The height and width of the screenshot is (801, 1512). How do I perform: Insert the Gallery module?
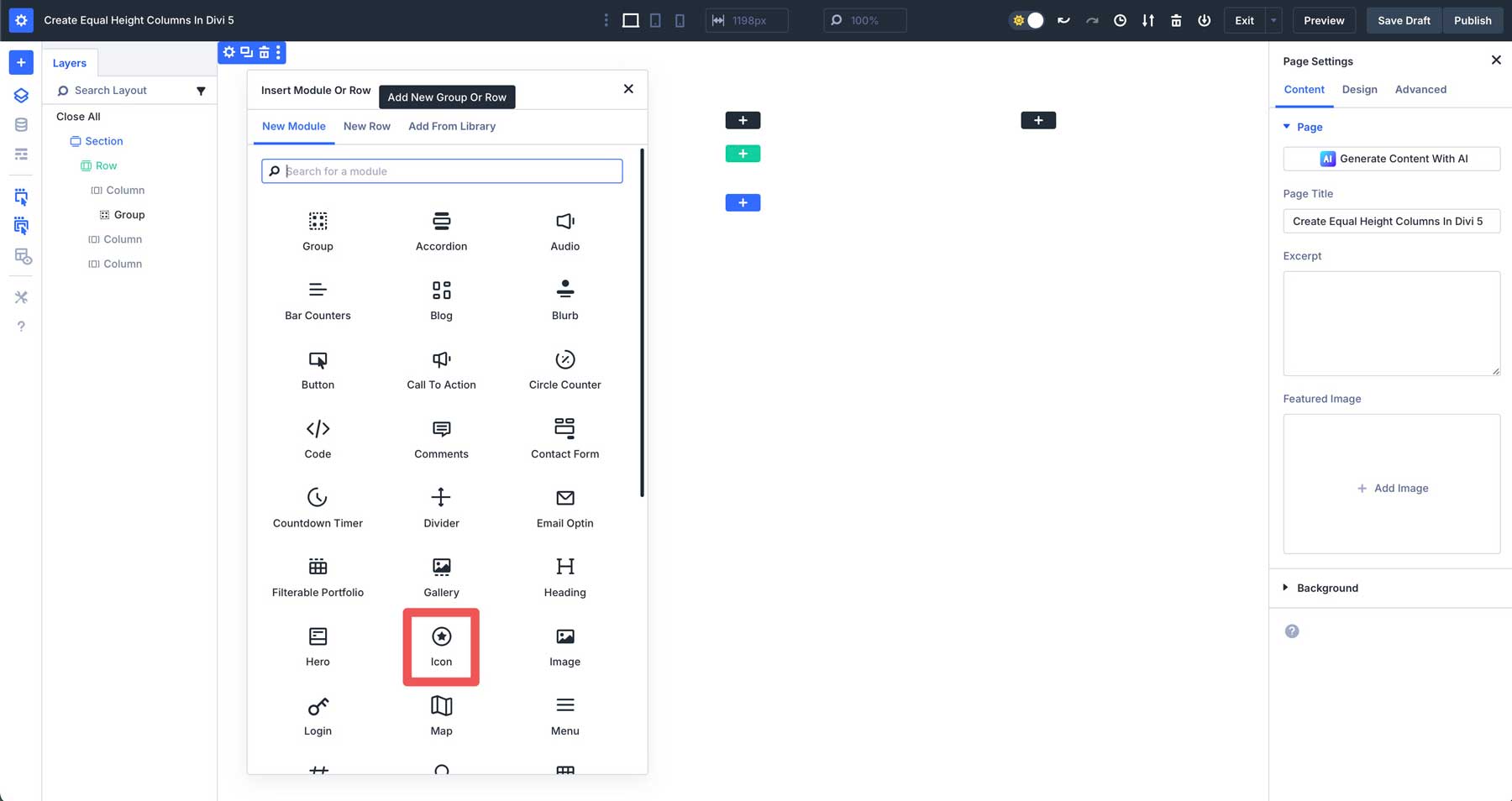coord(441,576)
